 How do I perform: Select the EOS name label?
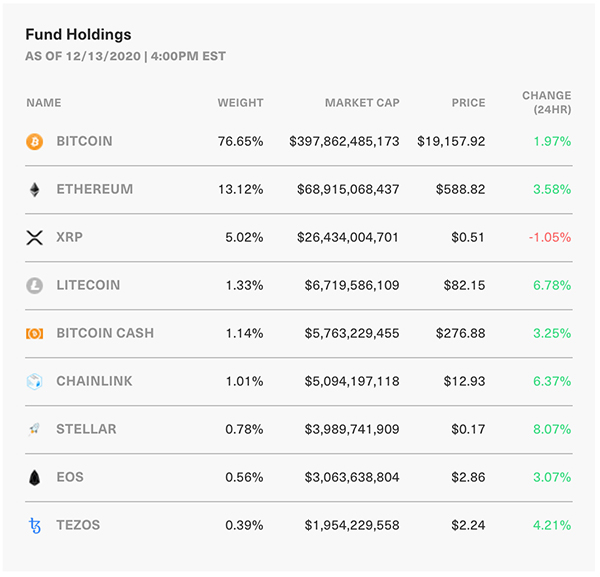coord(70,477)
